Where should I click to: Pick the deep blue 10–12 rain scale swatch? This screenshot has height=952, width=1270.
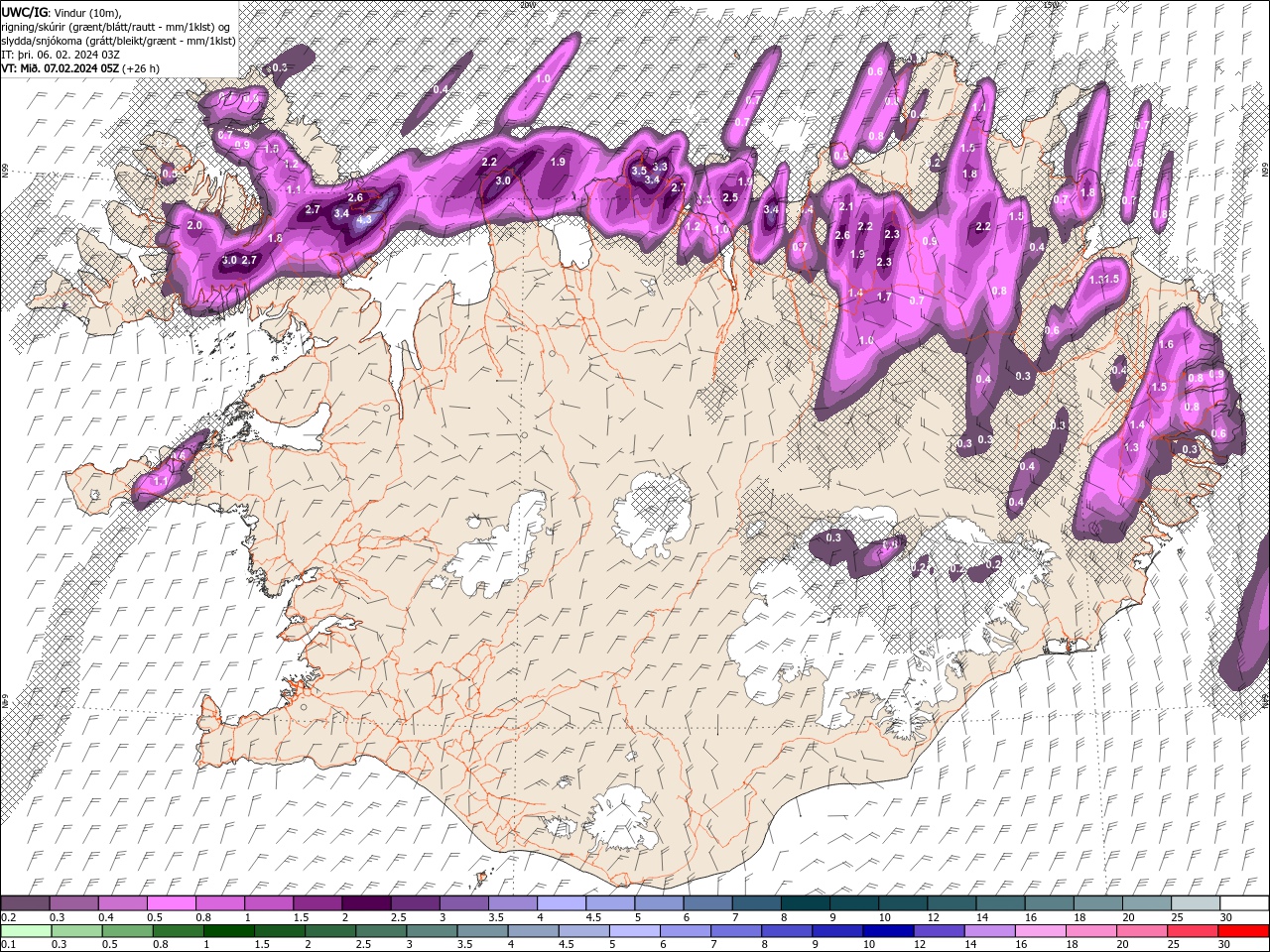click(x=888, y=931)
